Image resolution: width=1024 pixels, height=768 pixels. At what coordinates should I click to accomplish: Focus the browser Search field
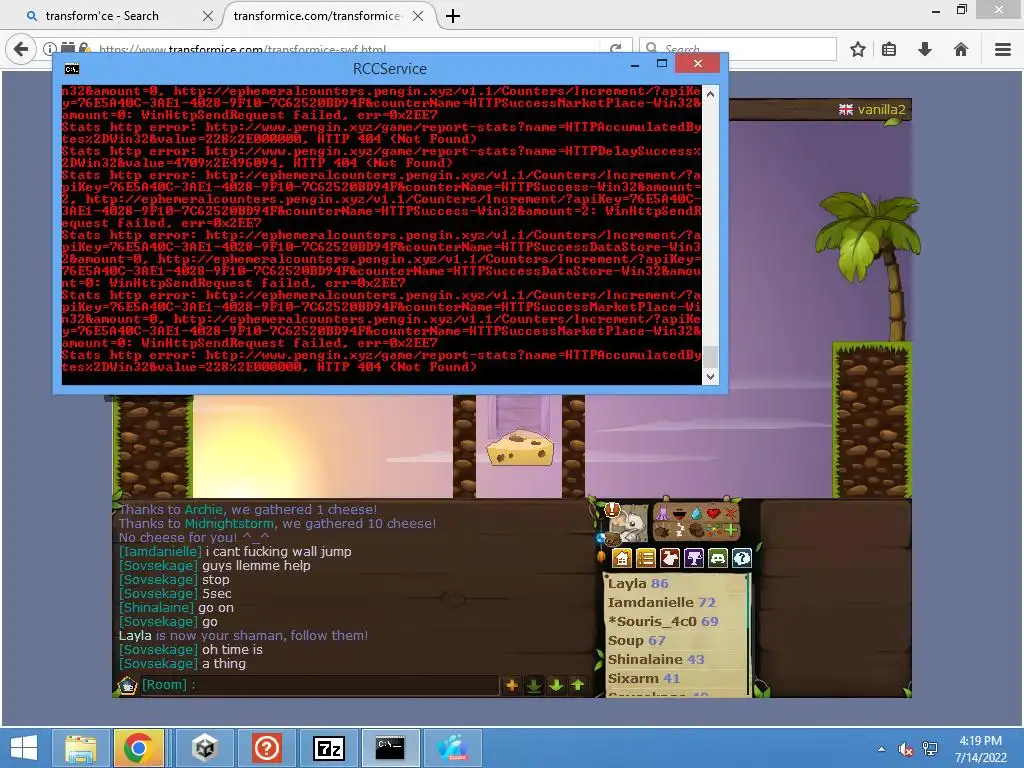(x=738, y=49)
